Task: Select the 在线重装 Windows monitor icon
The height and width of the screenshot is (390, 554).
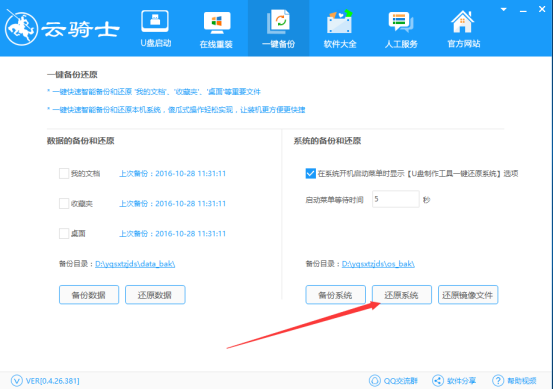Action: pyautogui.click(x=217, y=23)
